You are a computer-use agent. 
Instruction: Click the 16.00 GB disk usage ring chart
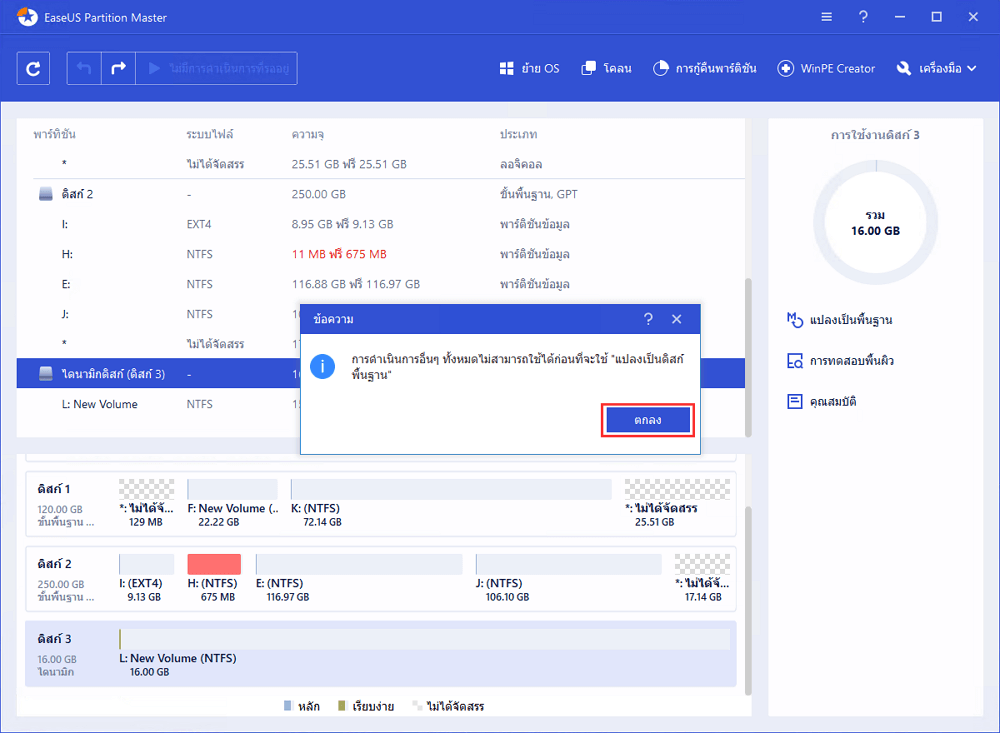875,223
